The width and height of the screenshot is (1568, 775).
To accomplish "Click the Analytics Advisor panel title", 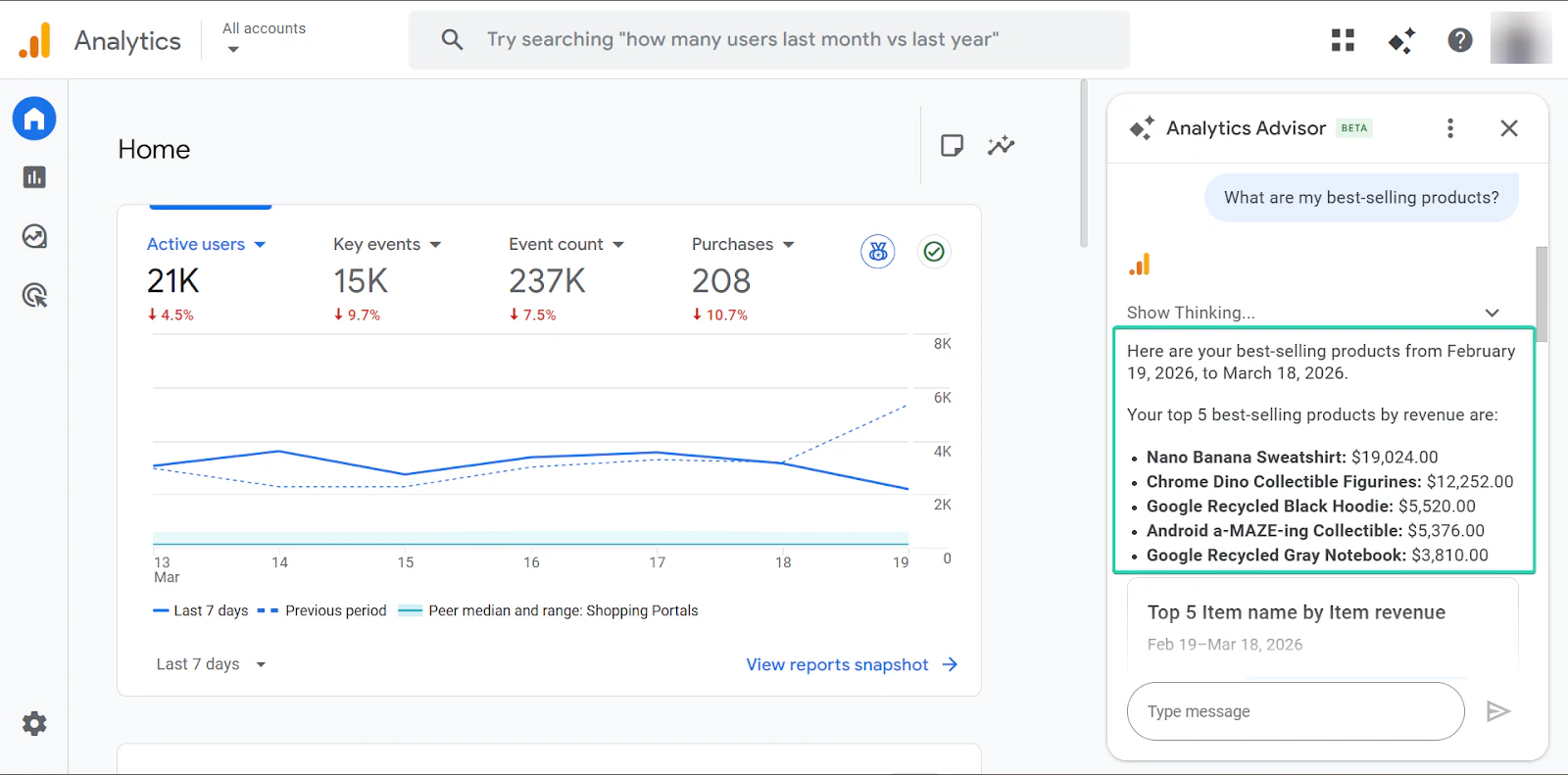I will pyautogui.click(x=1246, y=128).
